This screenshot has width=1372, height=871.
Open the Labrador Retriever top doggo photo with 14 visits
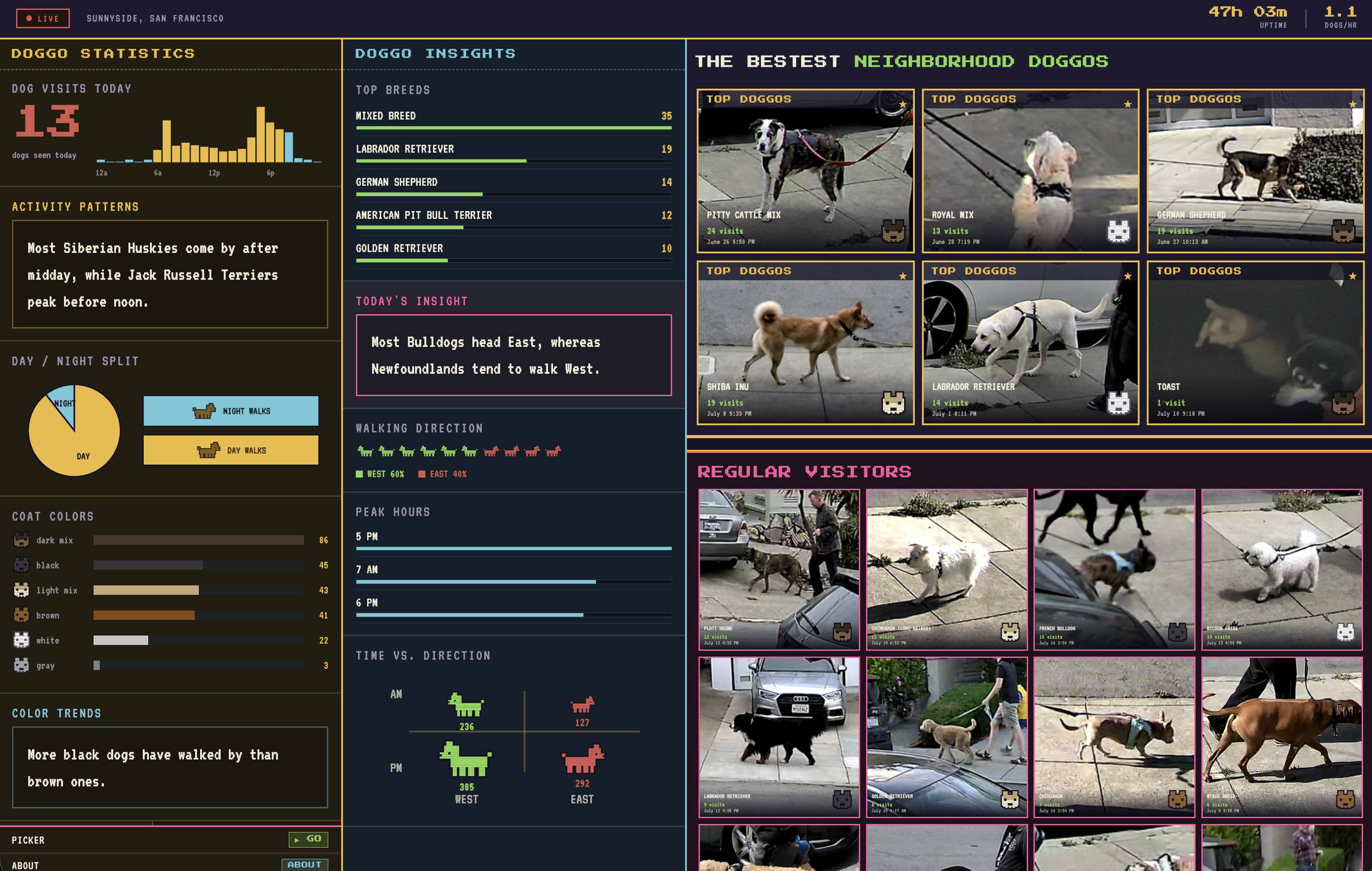tap(1030, 343)
